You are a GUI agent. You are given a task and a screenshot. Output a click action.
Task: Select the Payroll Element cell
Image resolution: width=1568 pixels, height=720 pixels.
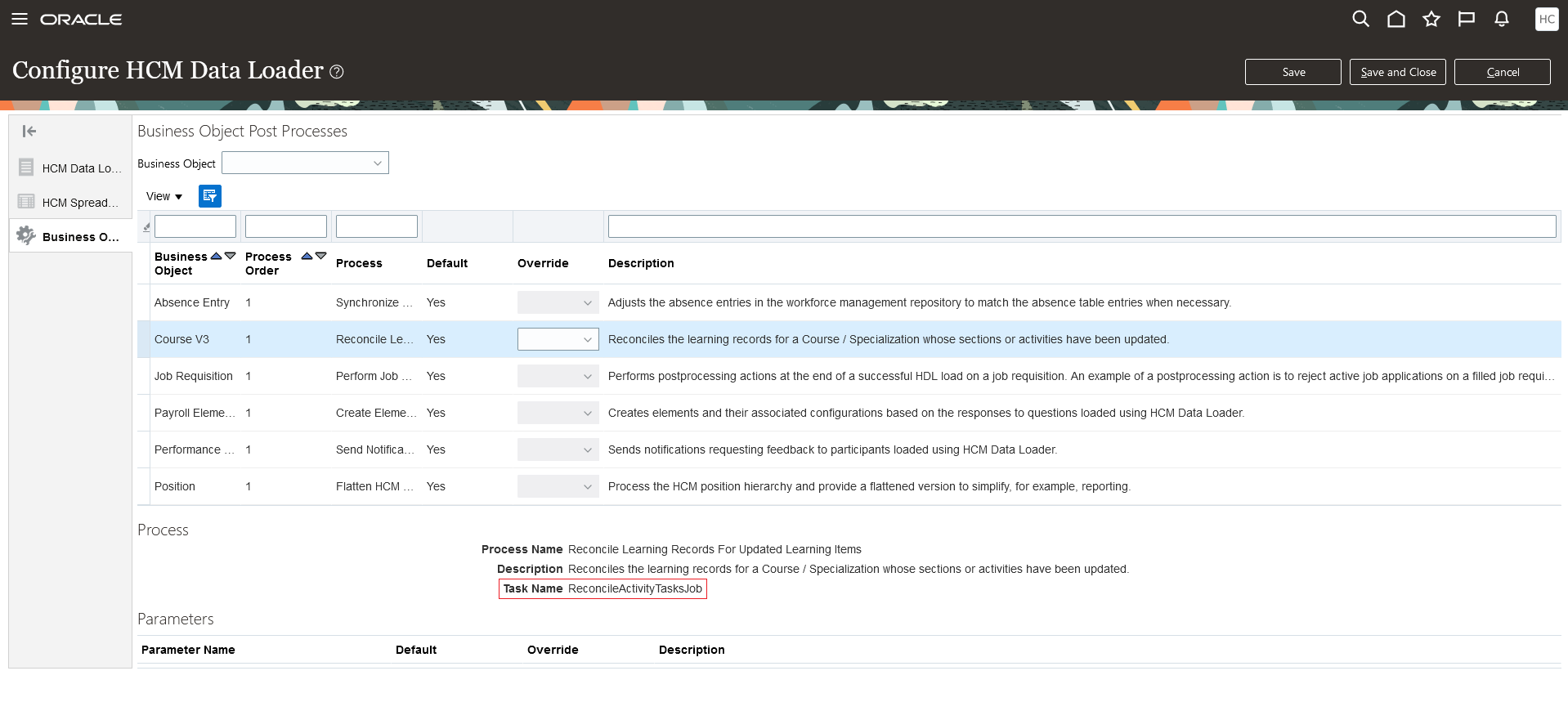pos(195,413)
